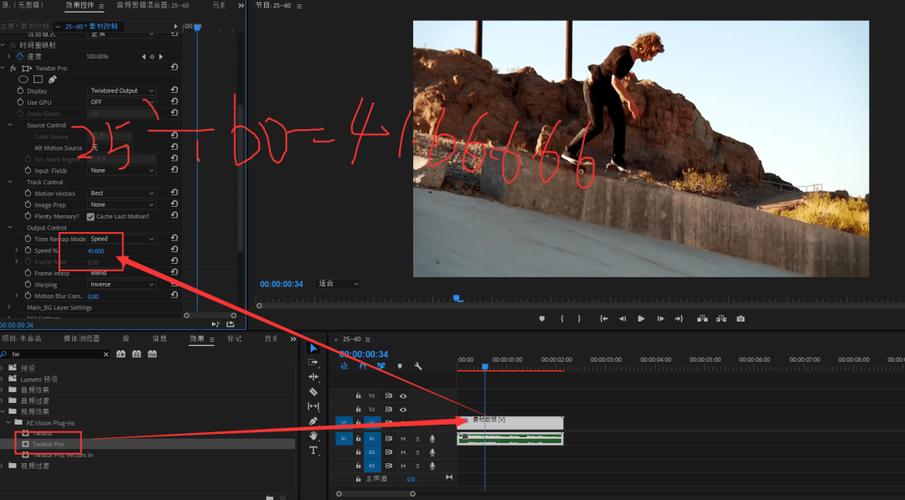The height and width of the screenshot is (500, 905).
Task: Mute audio track A1
Action: [403, 439]
